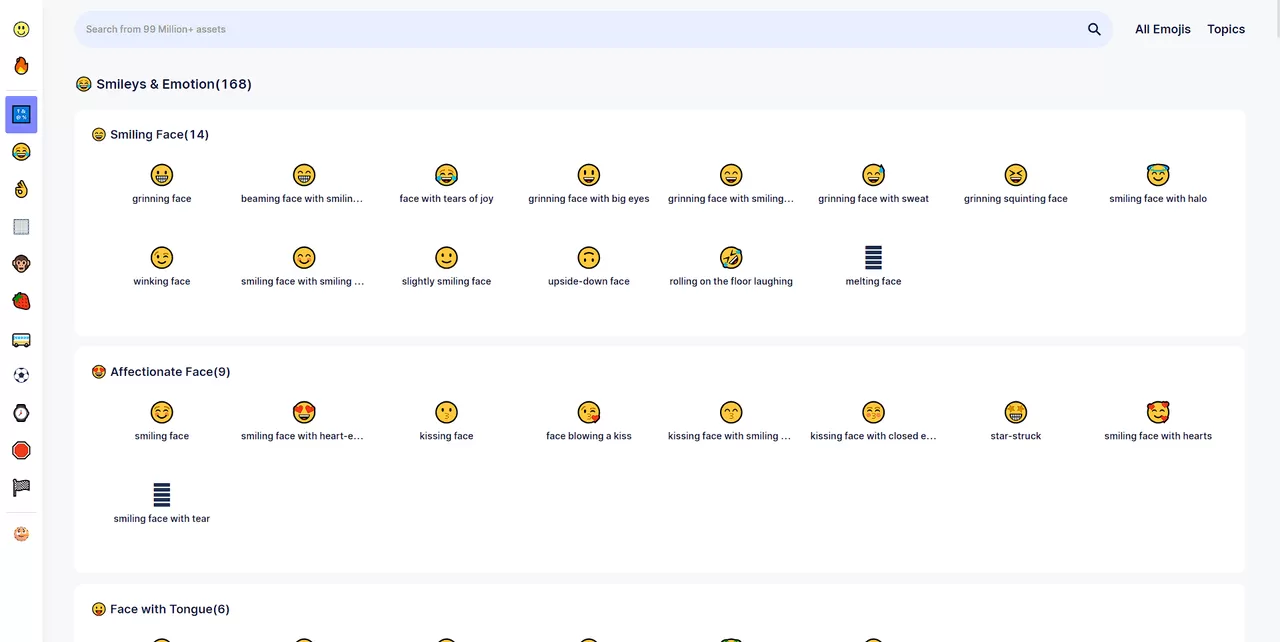Select the stop sign Symbols category icon
This screenshot has width=1280, height=642.
21,450
